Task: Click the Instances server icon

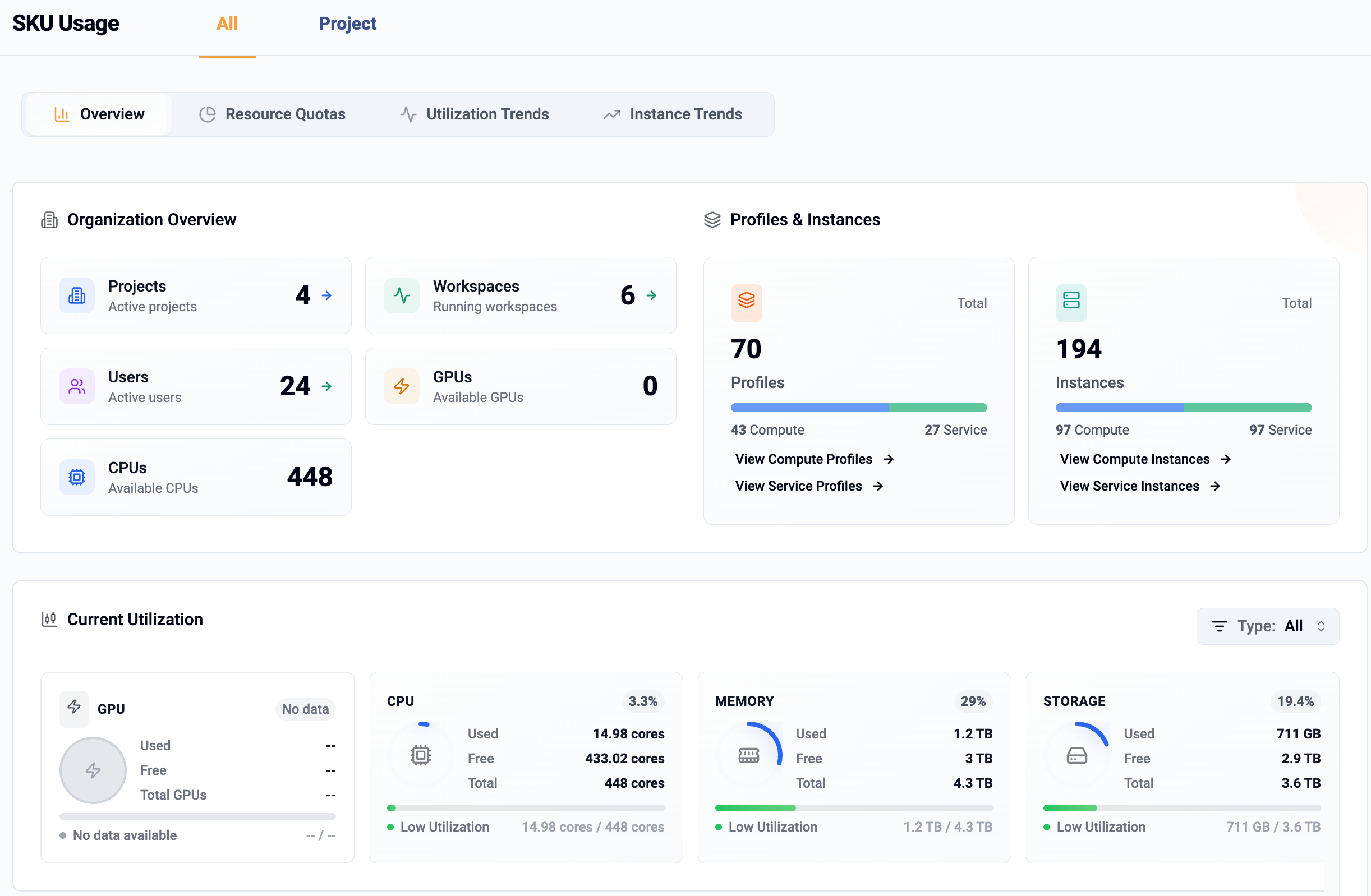Action: tap(1071, 302)
